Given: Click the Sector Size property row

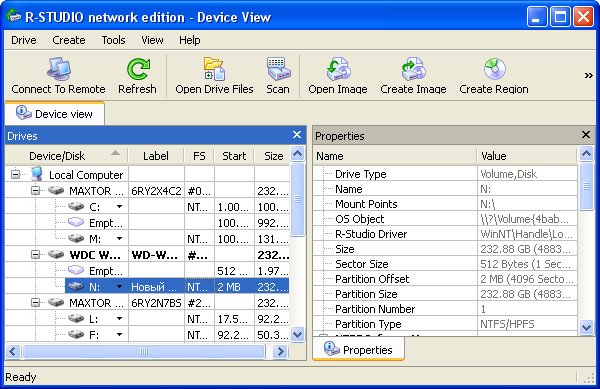Looking at the screenshot, I should tap(445, 264).
